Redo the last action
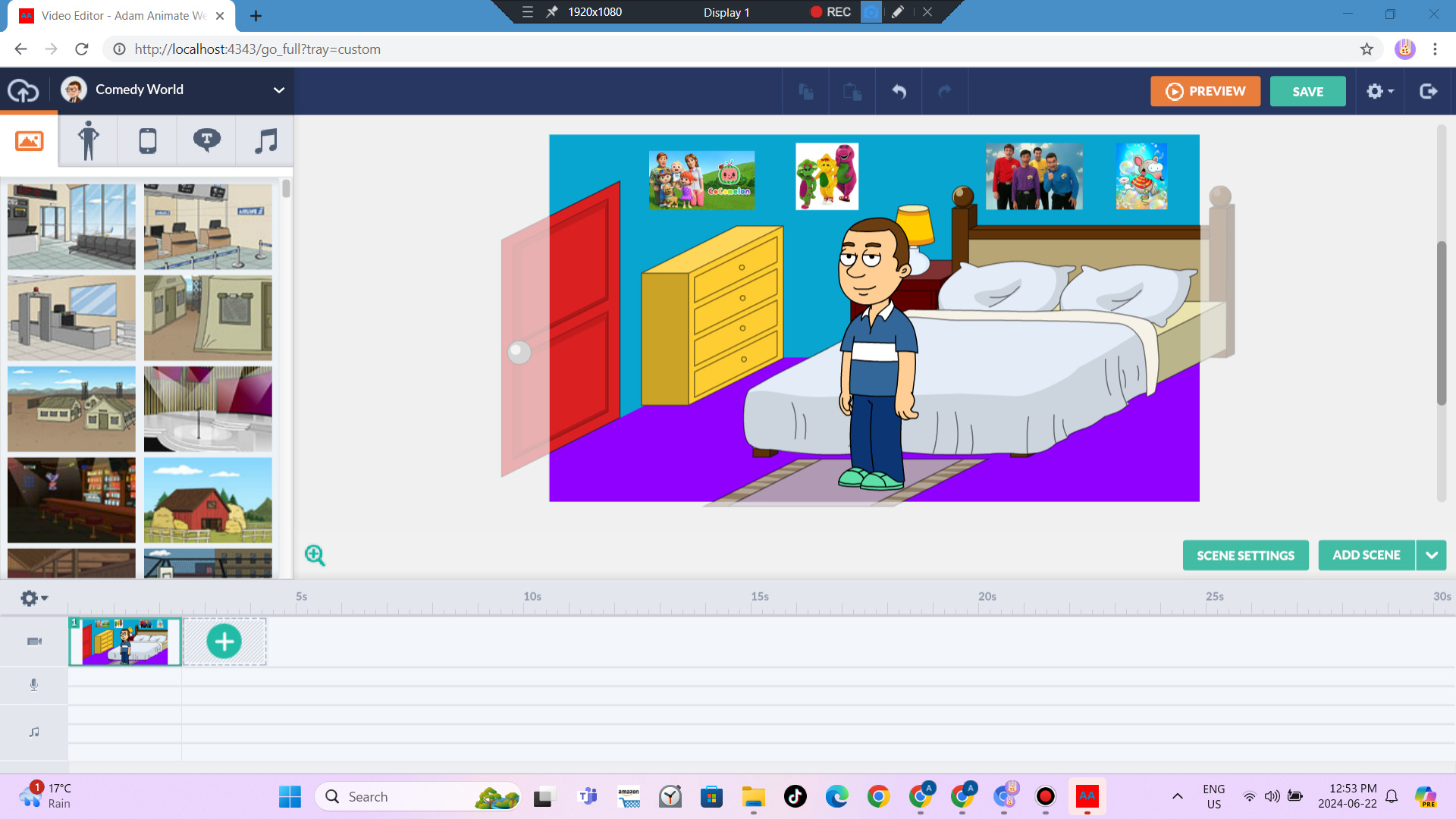The width and height of the screenshot is (1456, 819). click(945, 92)
